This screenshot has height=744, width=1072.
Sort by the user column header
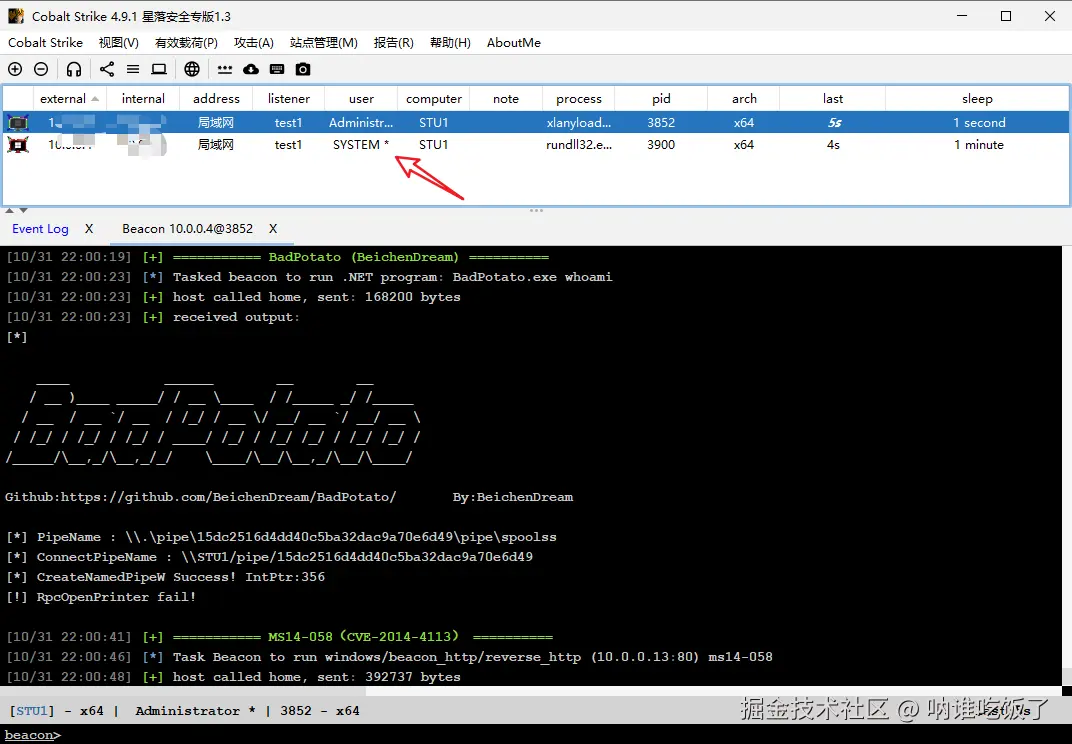click(x=361, y=98)
